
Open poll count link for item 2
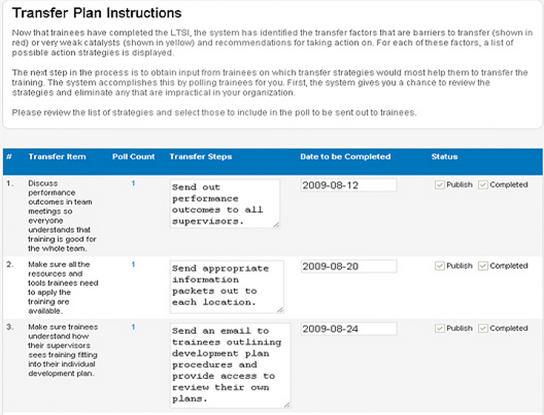click(133, 265)
